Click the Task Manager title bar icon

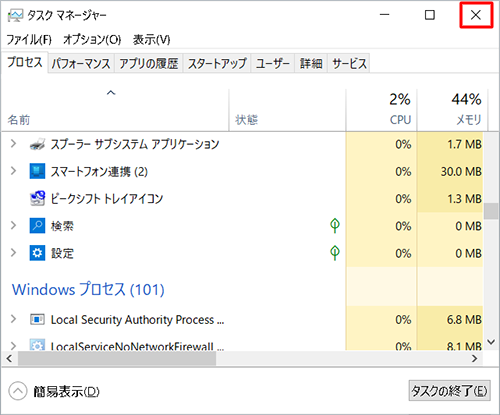[x=15, y=16]
